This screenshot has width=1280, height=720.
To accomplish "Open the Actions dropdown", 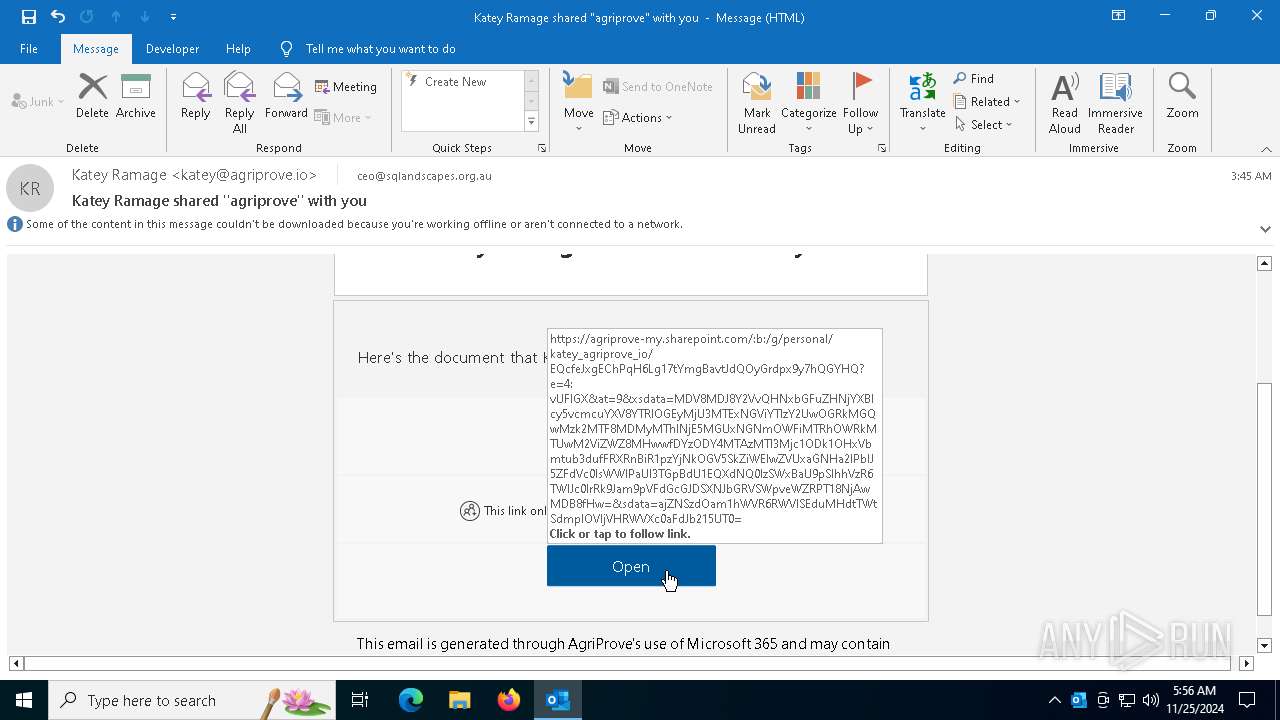I will [x=638, y=117].
